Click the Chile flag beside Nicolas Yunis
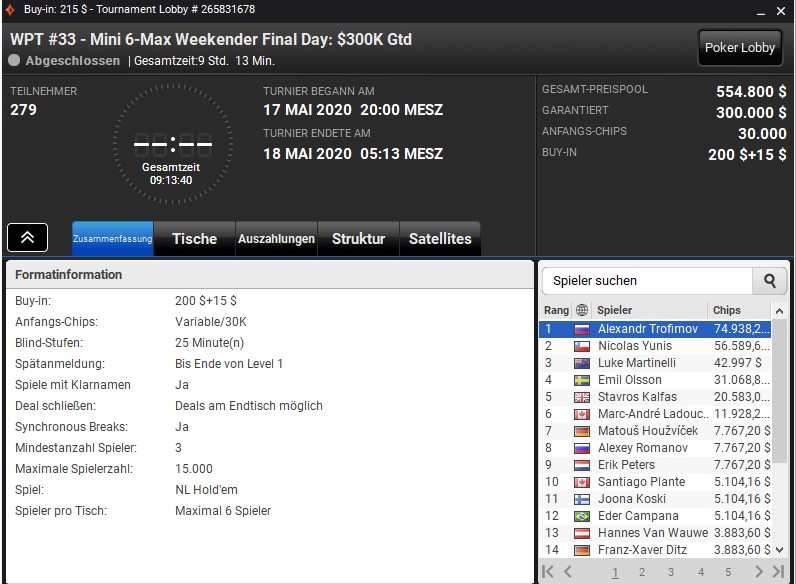The height and width of the screenshot is (584, 796). click(582, 346)
